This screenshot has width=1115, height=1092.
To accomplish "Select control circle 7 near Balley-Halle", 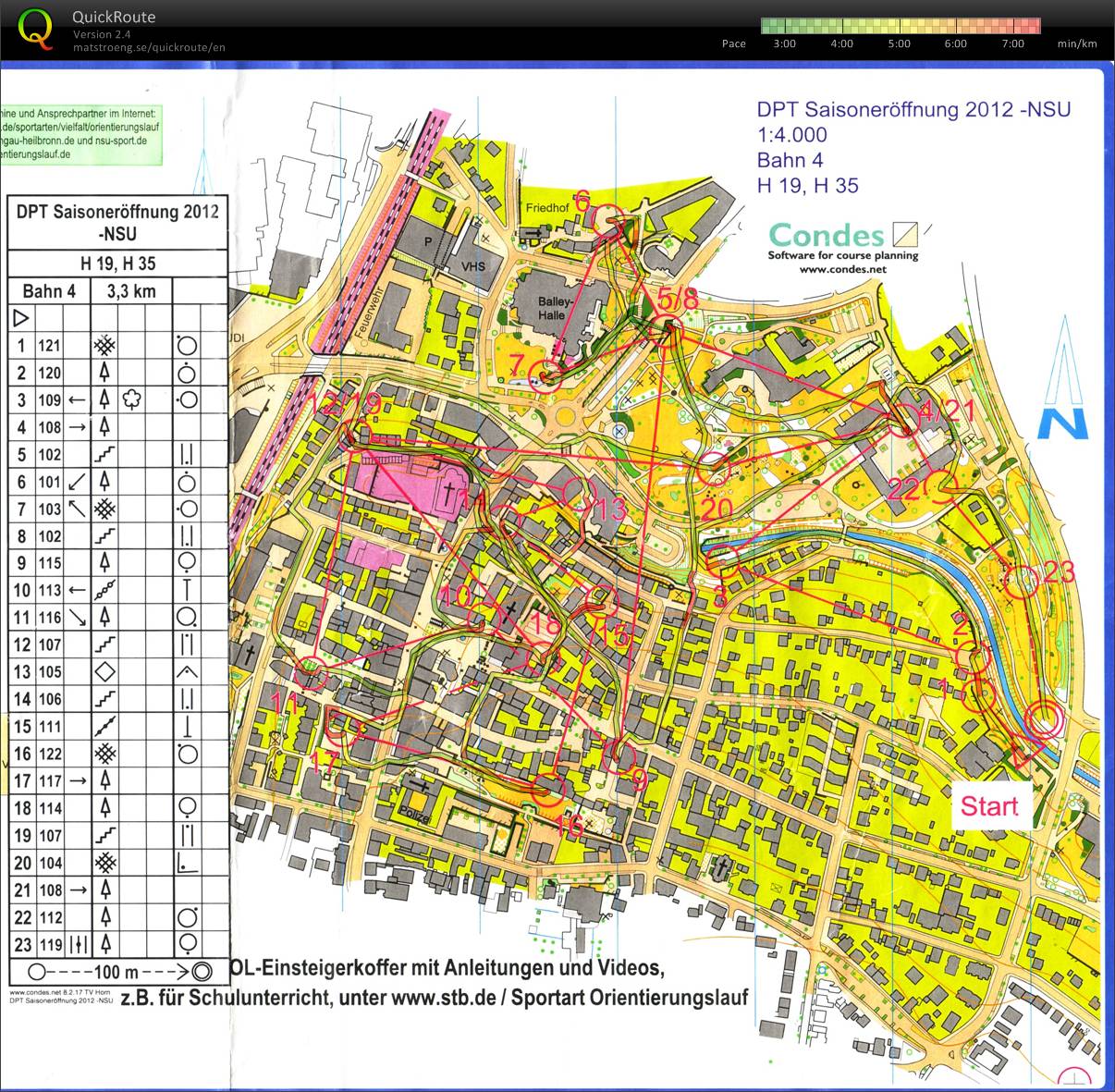I will click(545, 374).
